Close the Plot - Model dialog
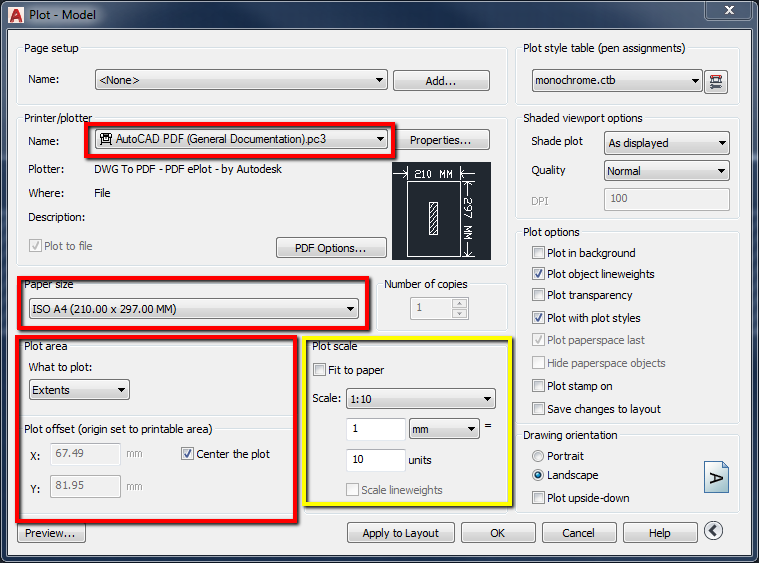 coord(729,9)
